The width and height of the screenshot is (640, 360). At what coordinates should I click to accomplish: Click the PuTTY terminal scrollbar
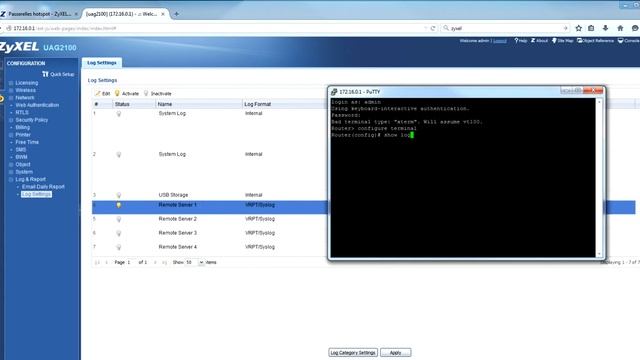click(599, 177)
